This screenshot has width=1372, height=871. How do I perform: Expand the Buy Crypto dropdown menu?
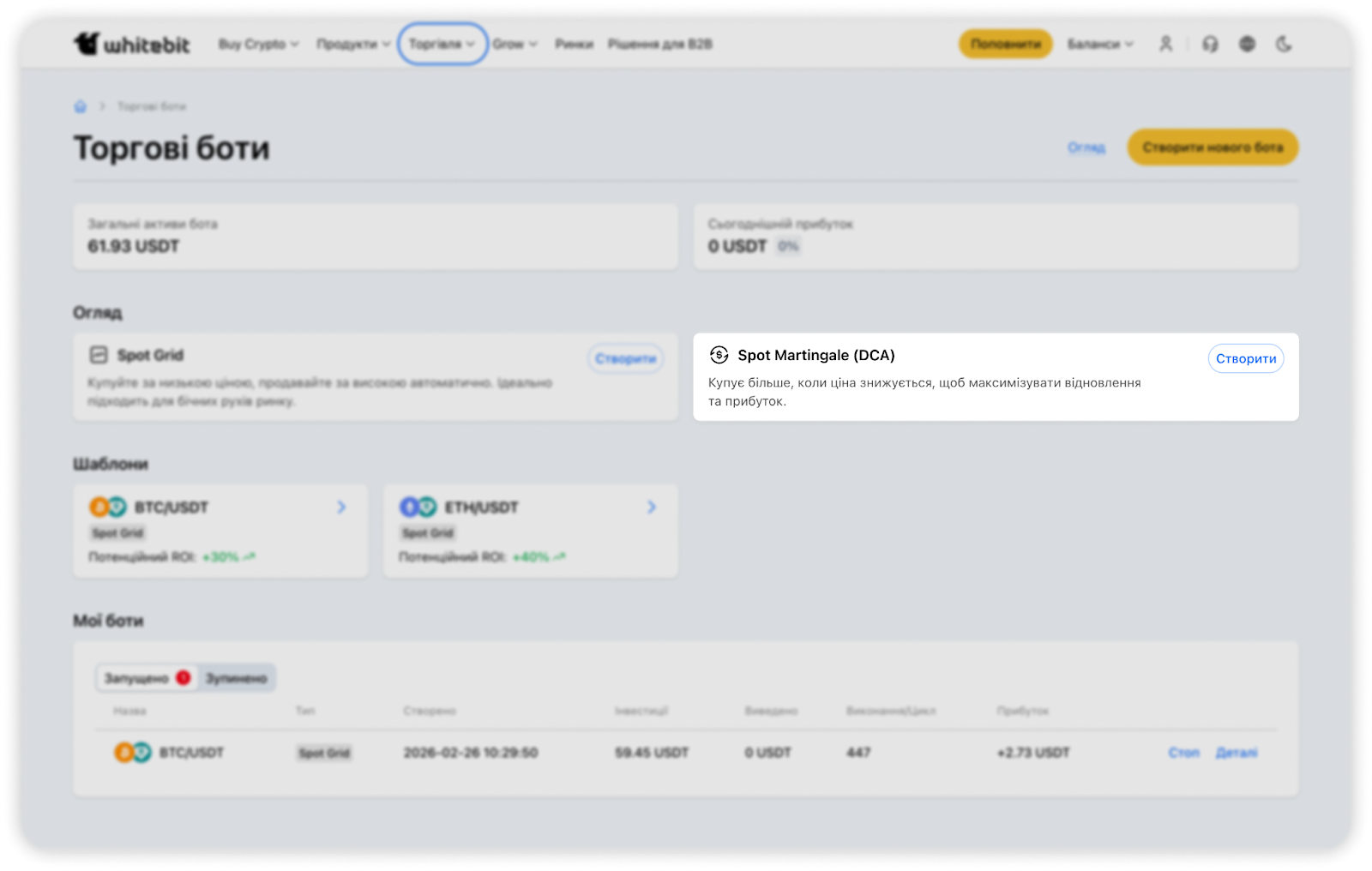click(x=258, y=44)
